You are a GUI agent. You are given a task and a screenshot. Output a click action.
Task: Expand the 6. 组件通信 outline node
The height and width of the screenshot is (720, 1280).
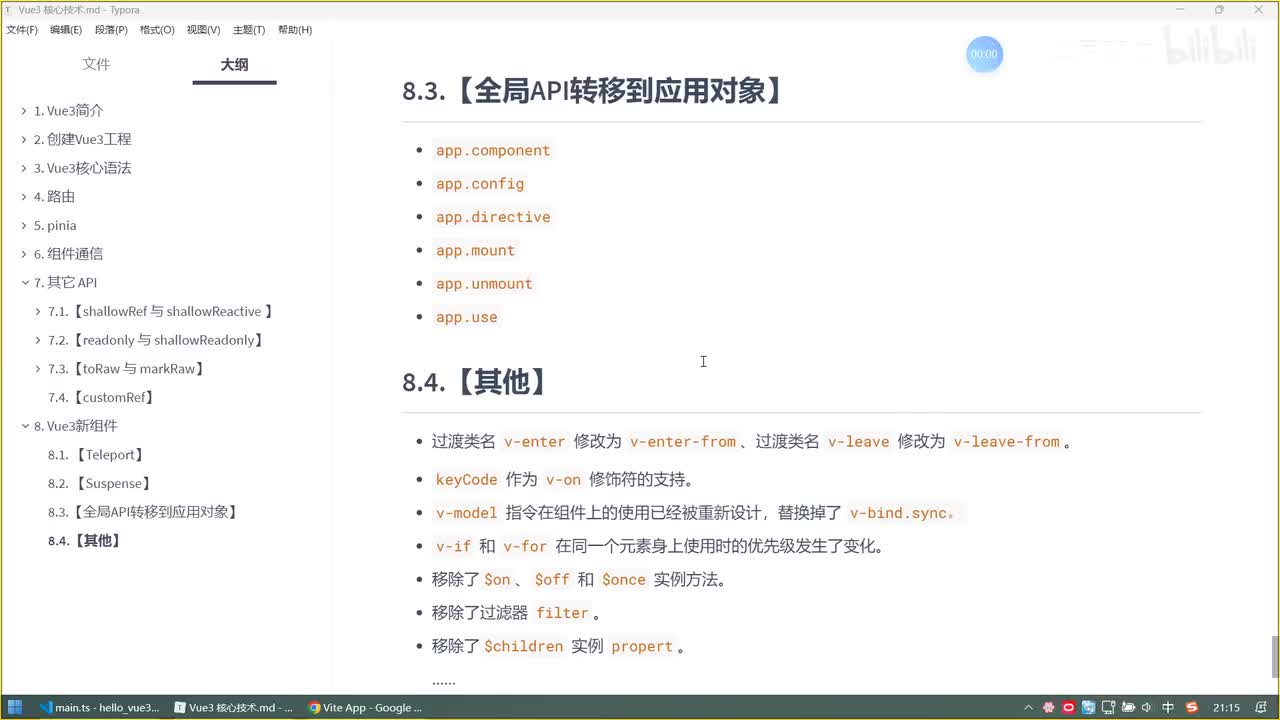(x=24, y=254)
